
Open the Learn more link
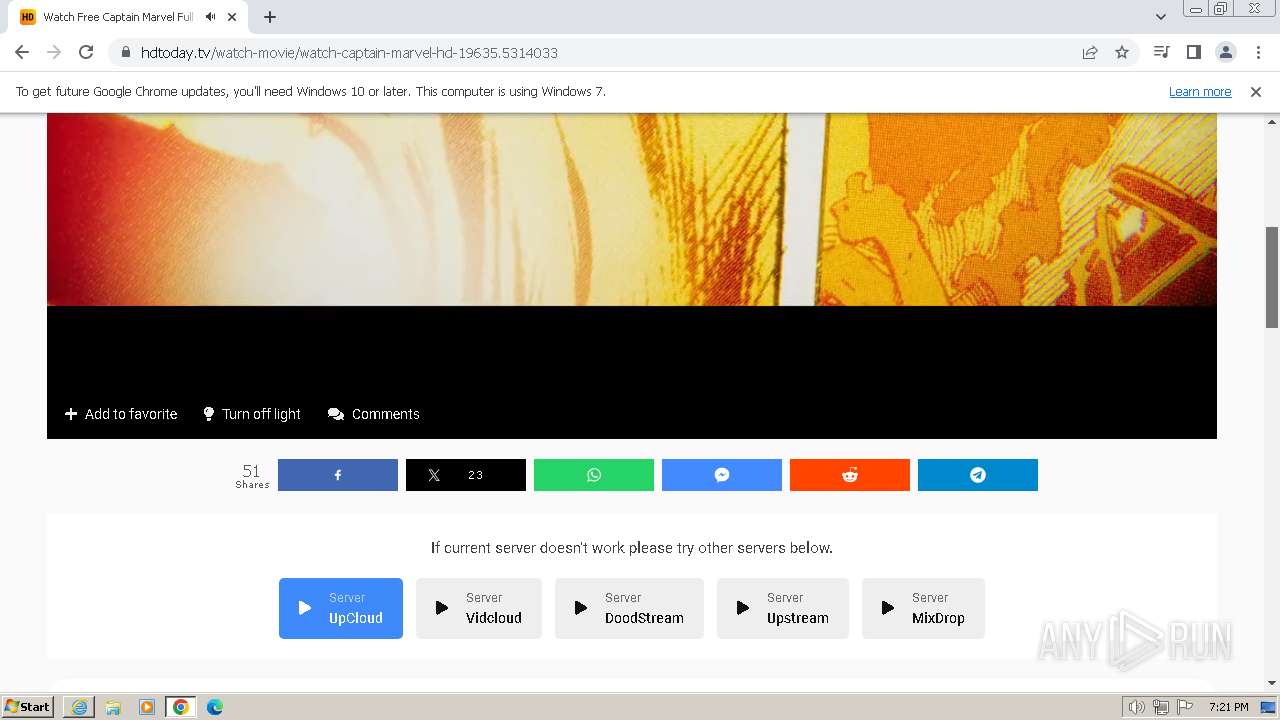(x=1200, y=91)
